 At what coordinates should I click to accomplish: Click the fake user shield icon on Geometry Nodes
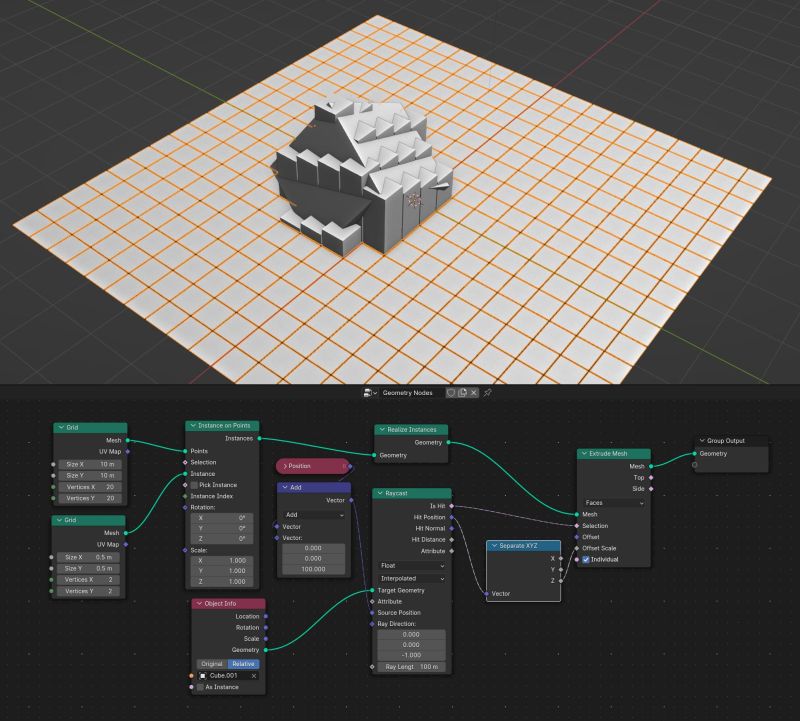point(451,392)
